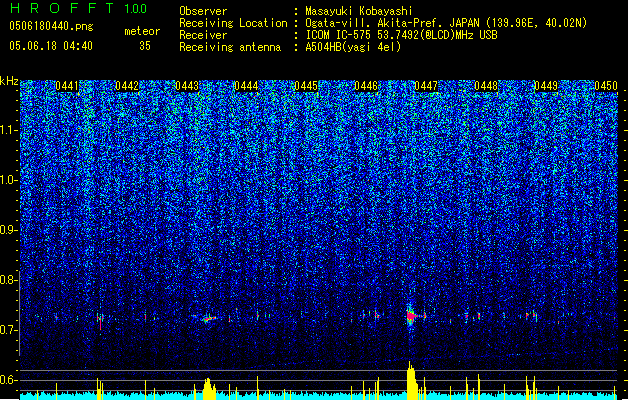This screenshot has height=400, width=629.
Task: Select the 0449 time marker
Action: (x=546, y=86)
